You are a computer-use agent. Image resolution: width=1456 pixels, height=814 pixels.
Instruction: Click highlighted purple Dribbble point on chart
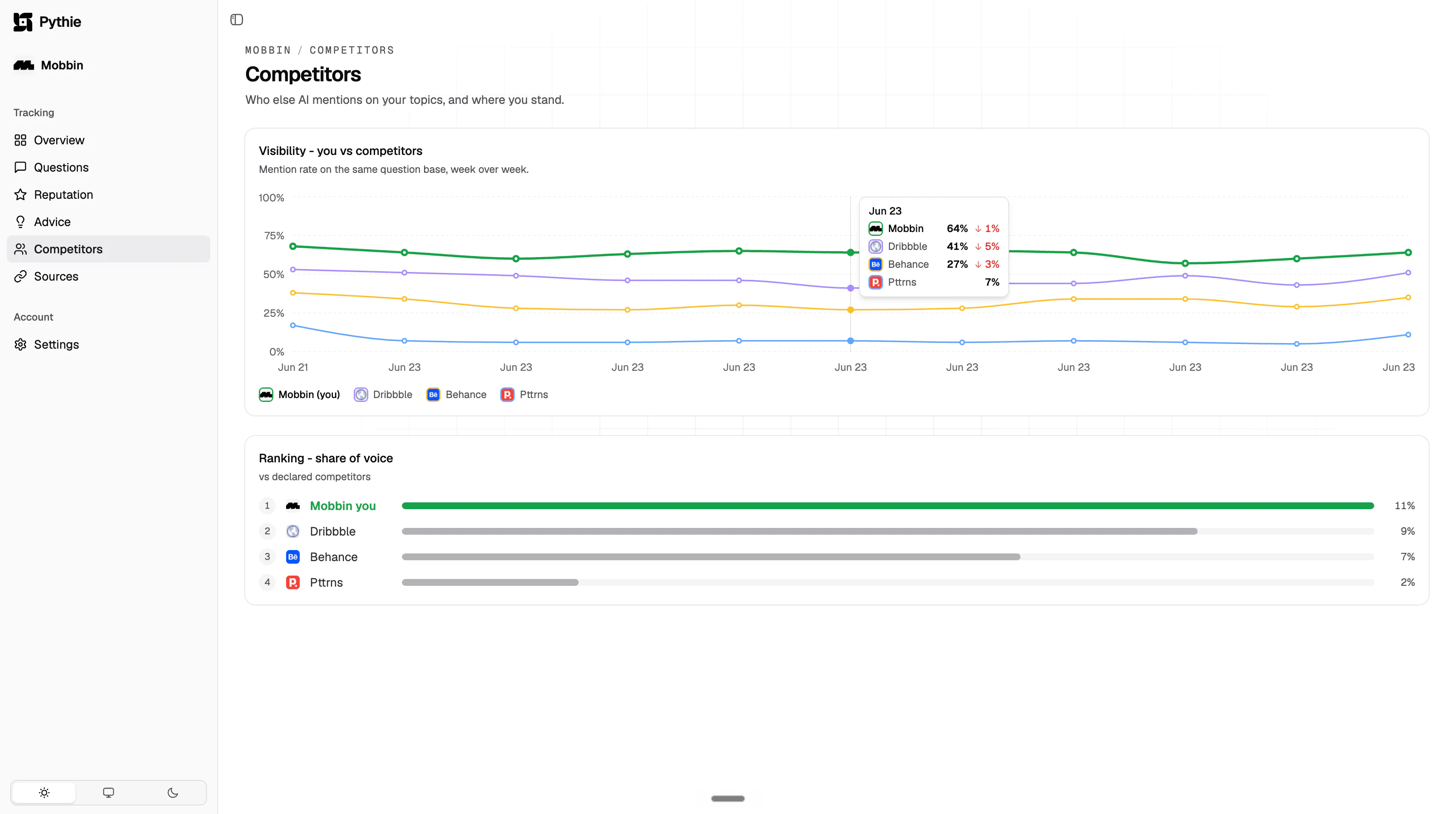click(x=851, y=288)
